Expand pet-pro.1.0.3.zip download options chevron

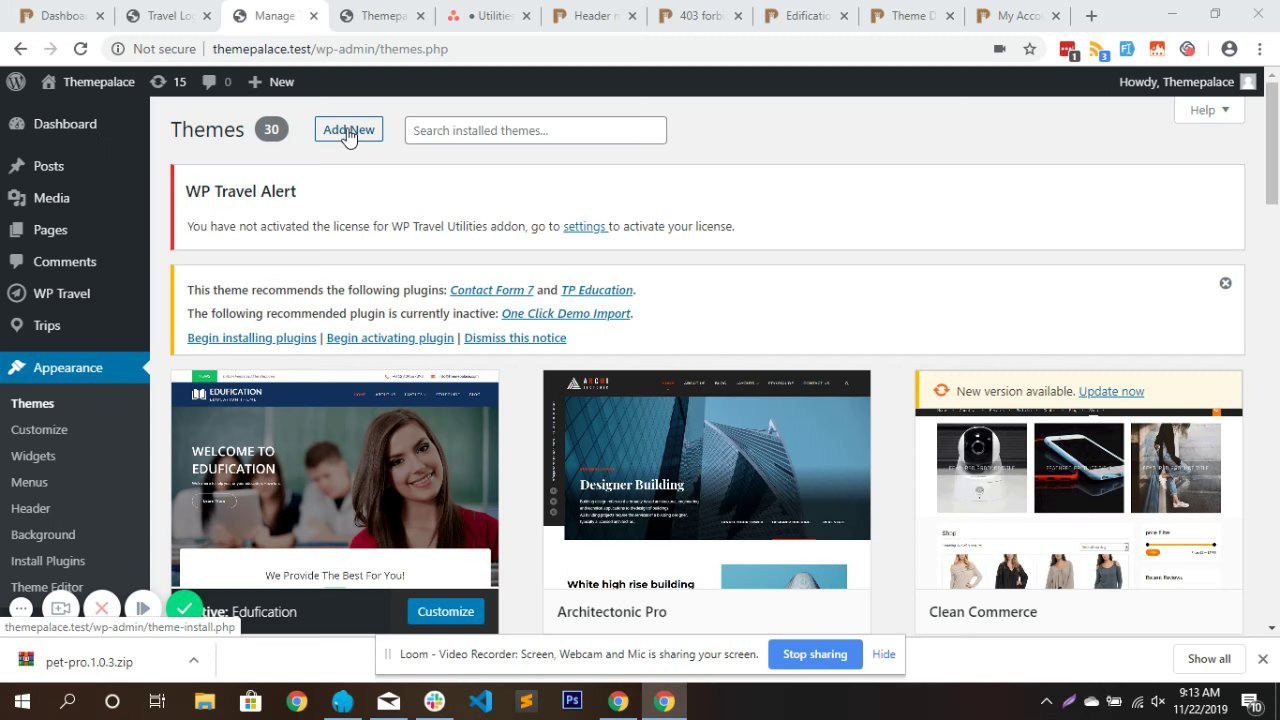pos(194,660)
